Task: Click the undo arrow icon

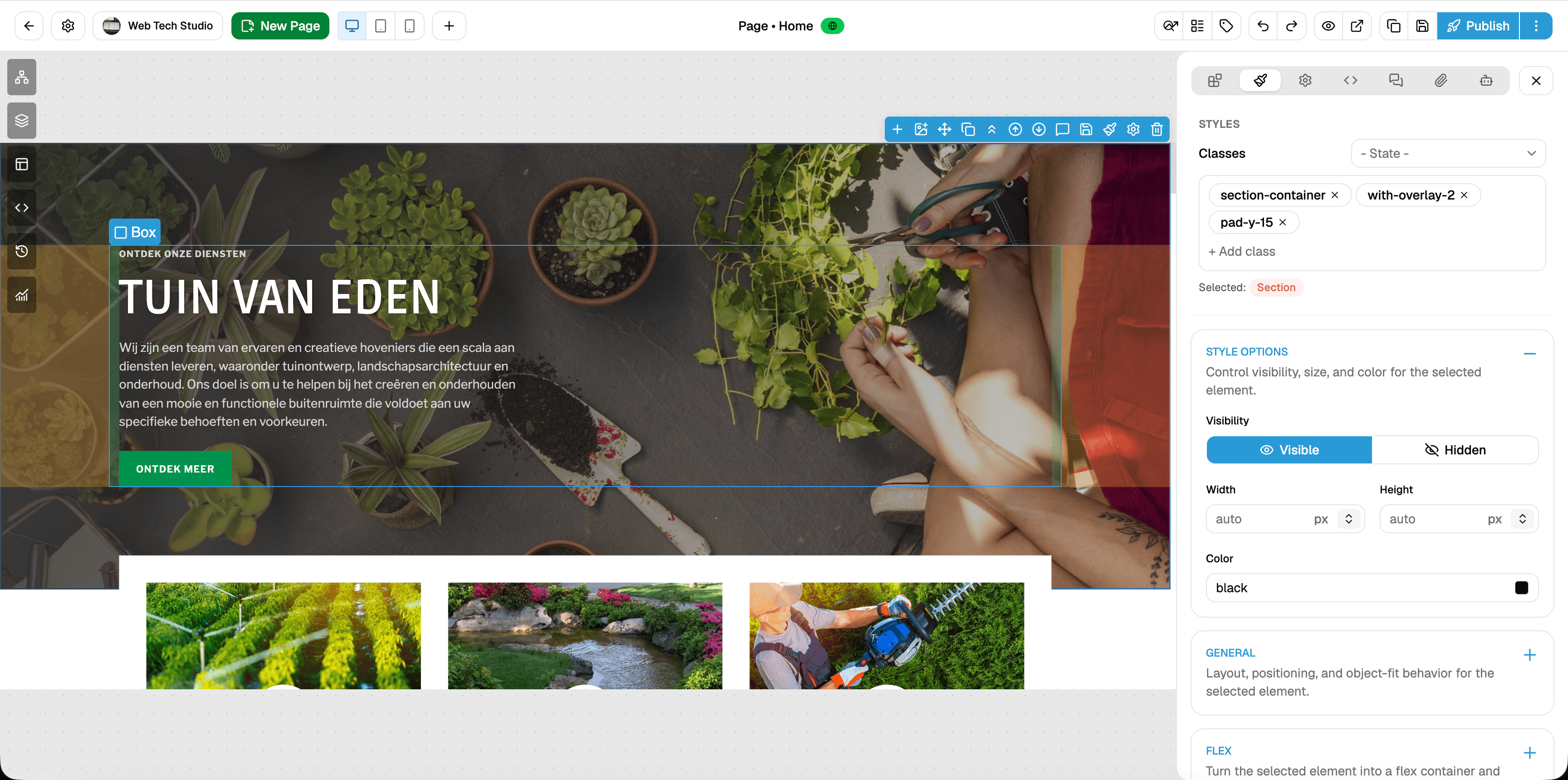Action: (1263, 25)
